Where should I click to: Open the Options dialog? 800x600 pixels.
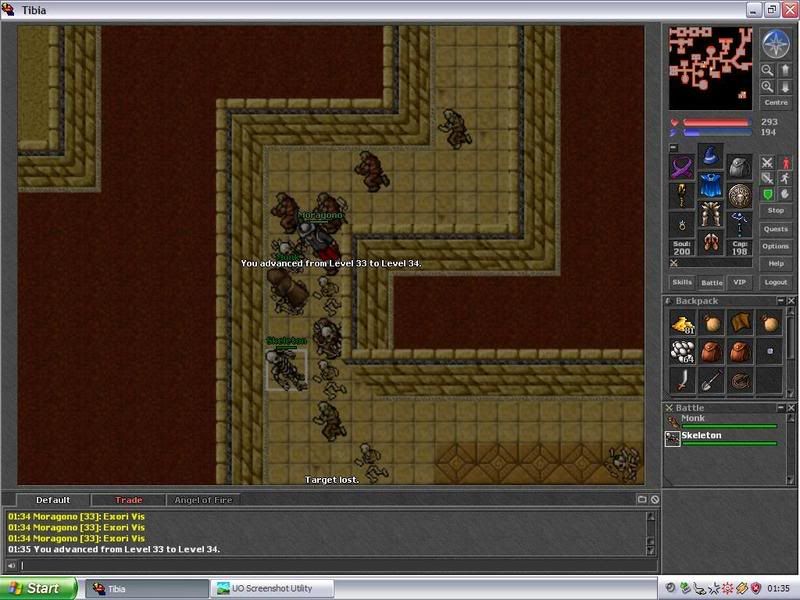[776, 246]
